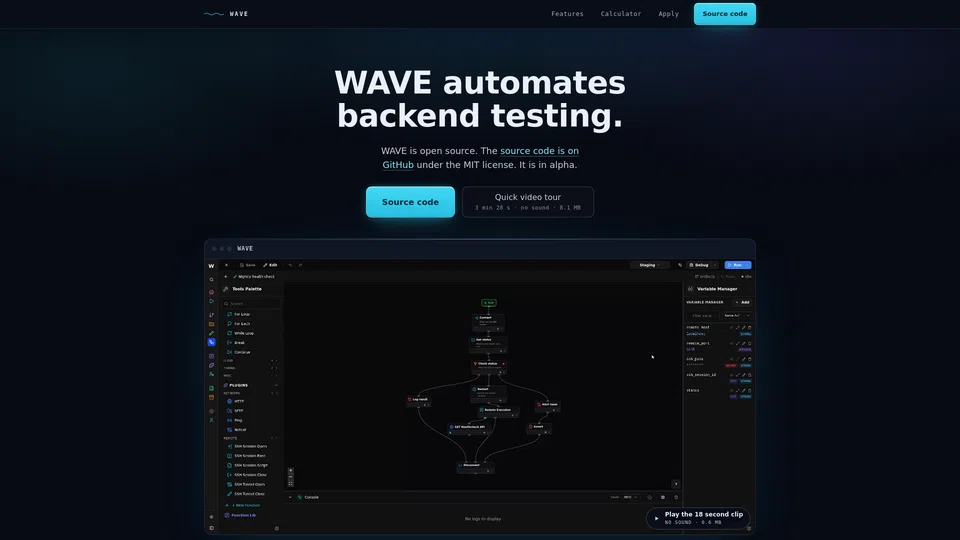Focus the Filter vars input field

pyautogui.click(x=702, y=316)
